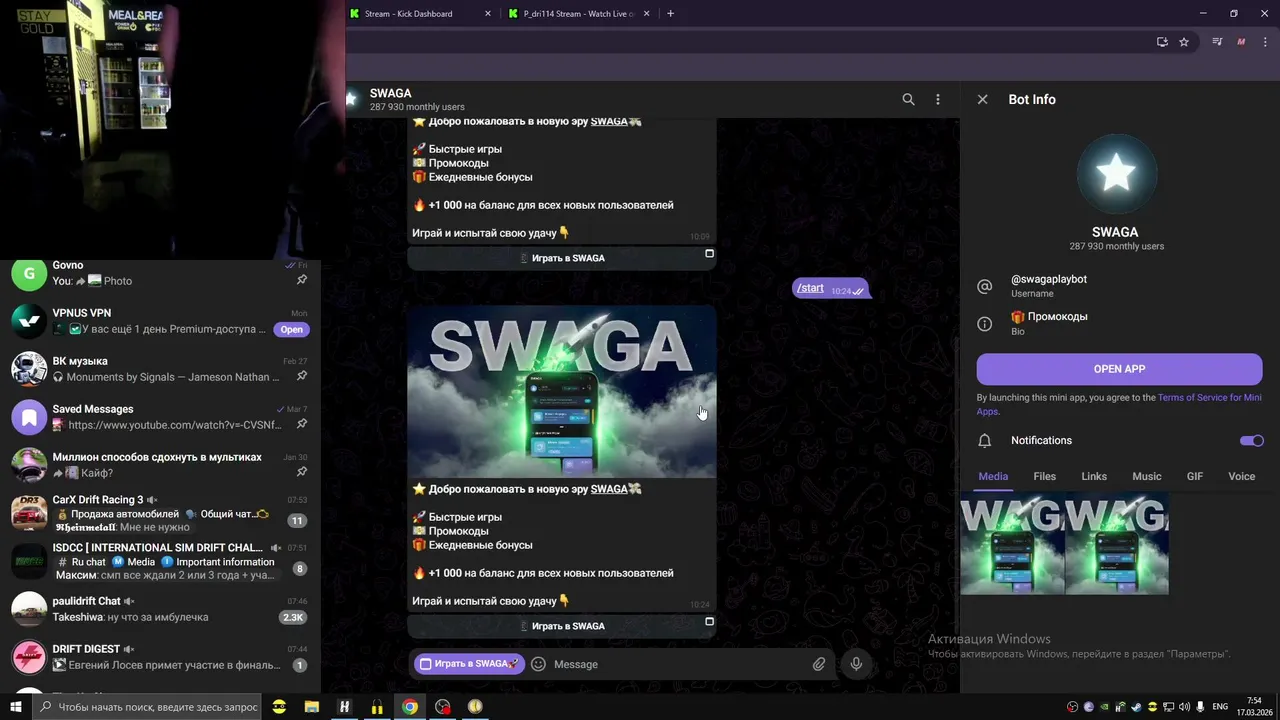Click the username @ icon in Bot Info
The image size is (1280, 720).
click(984, 286)
